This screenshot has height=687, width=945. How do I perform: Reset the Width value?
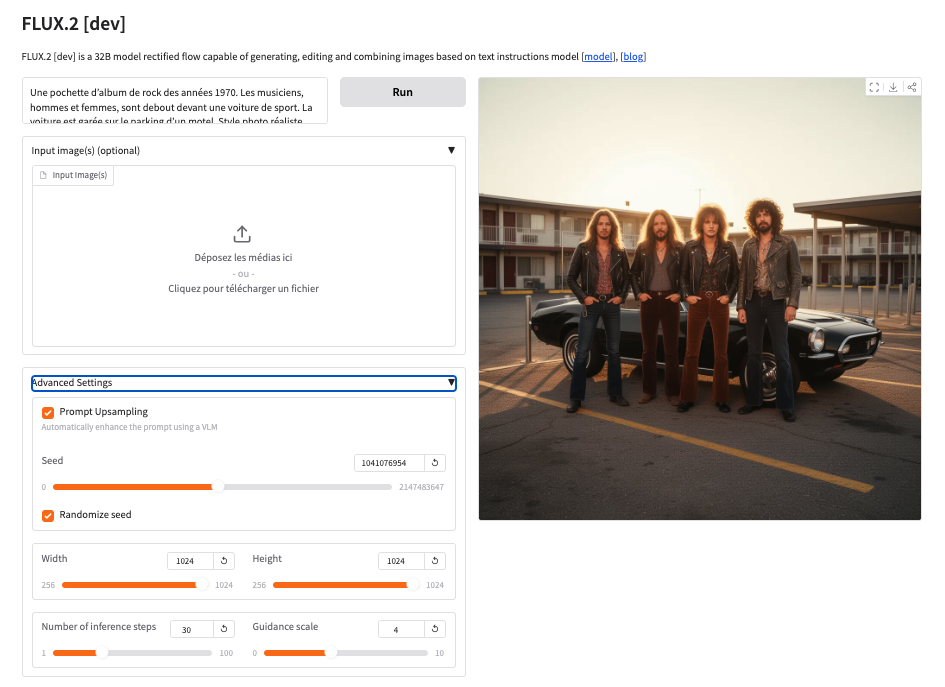coord(224,561)
